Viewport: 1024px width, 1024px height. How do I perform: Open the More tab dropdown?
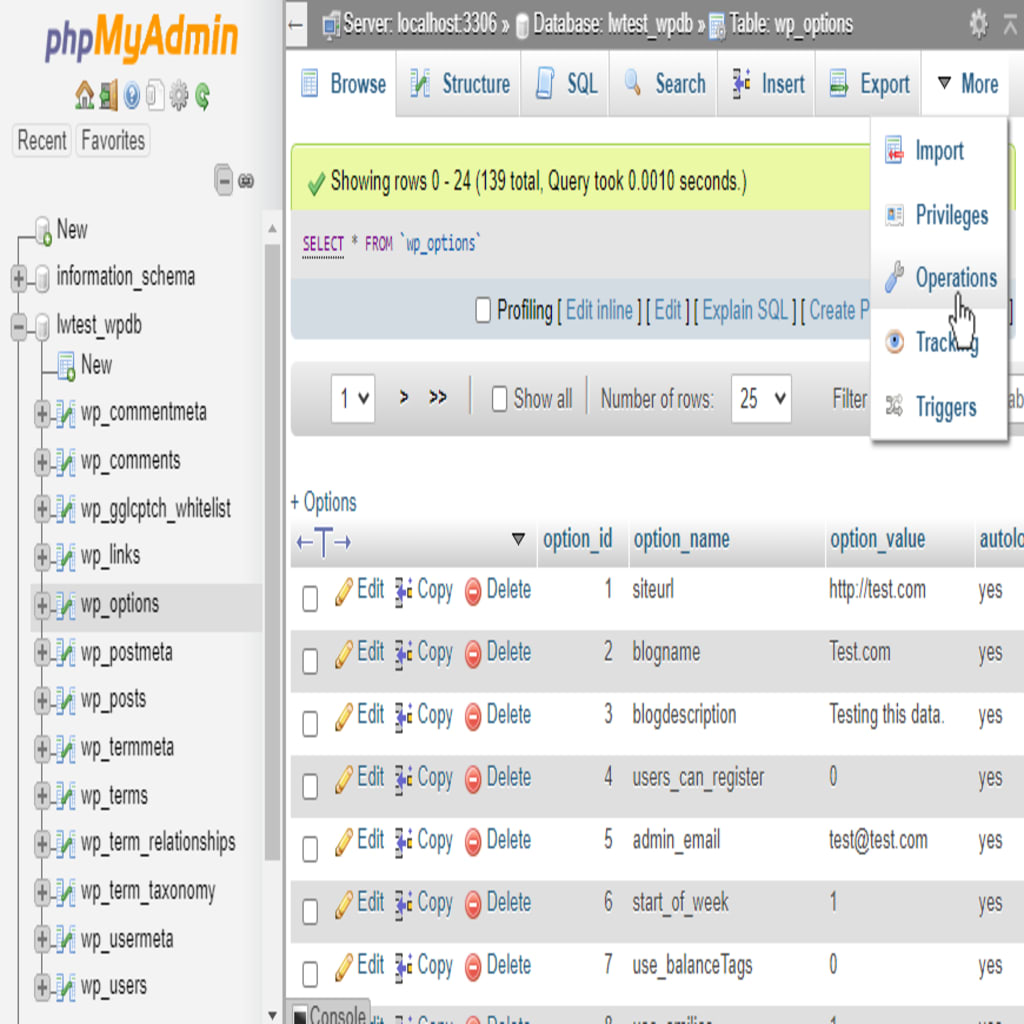click(968, 84)
